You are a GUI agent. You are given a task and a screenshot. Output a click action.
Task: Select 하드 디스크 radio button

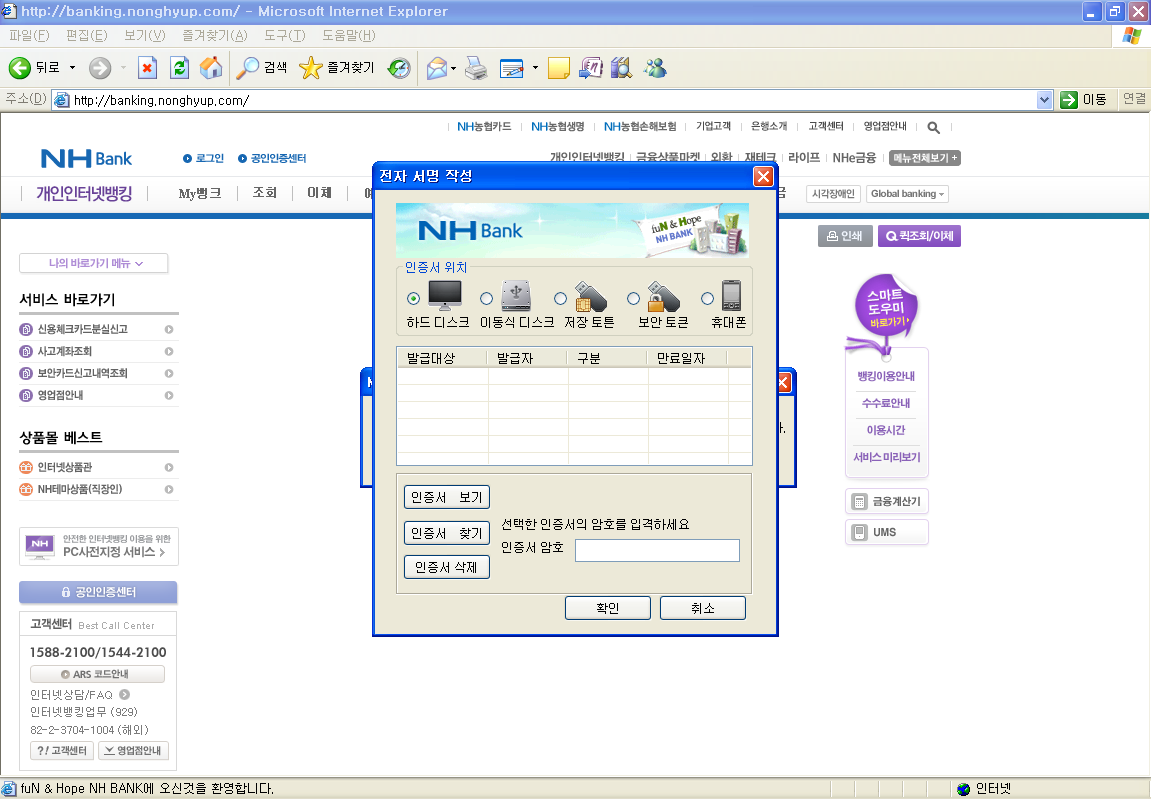pos(413,298)
